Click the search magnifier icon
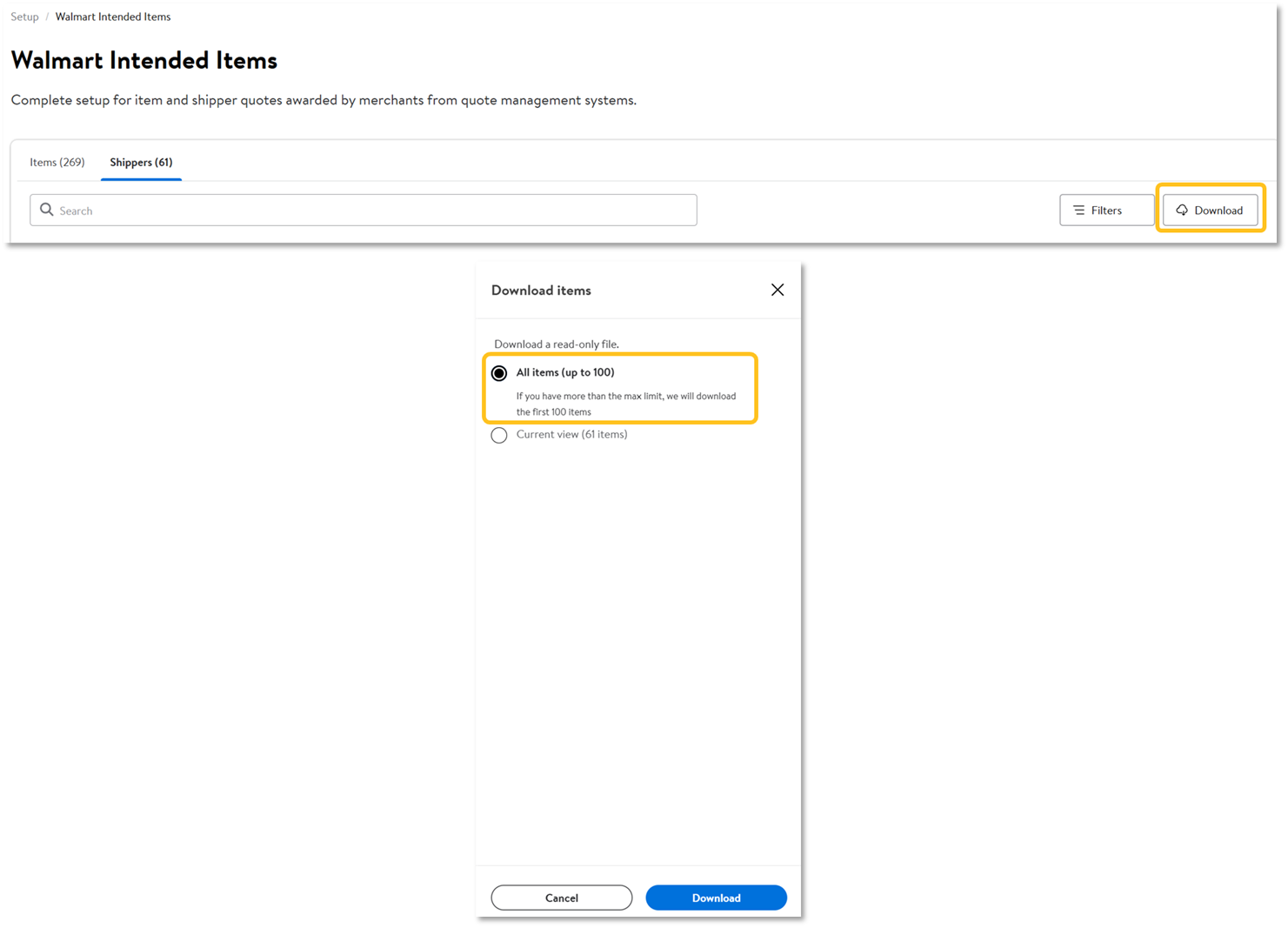1288x928 pixels. click(47, 210)
